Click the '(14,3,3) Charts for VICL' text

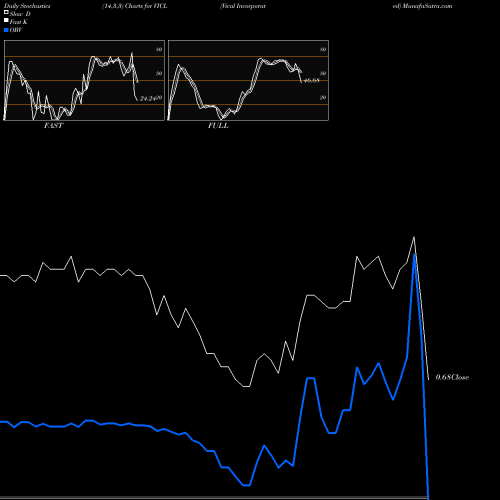(x=135, y=6)
